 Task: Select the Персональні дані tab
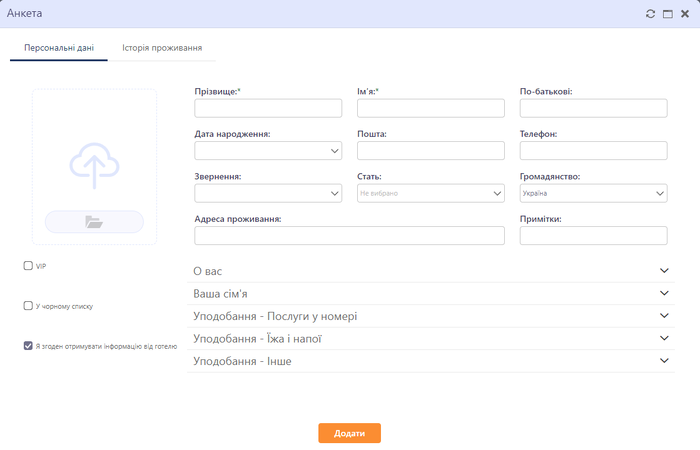59,48
